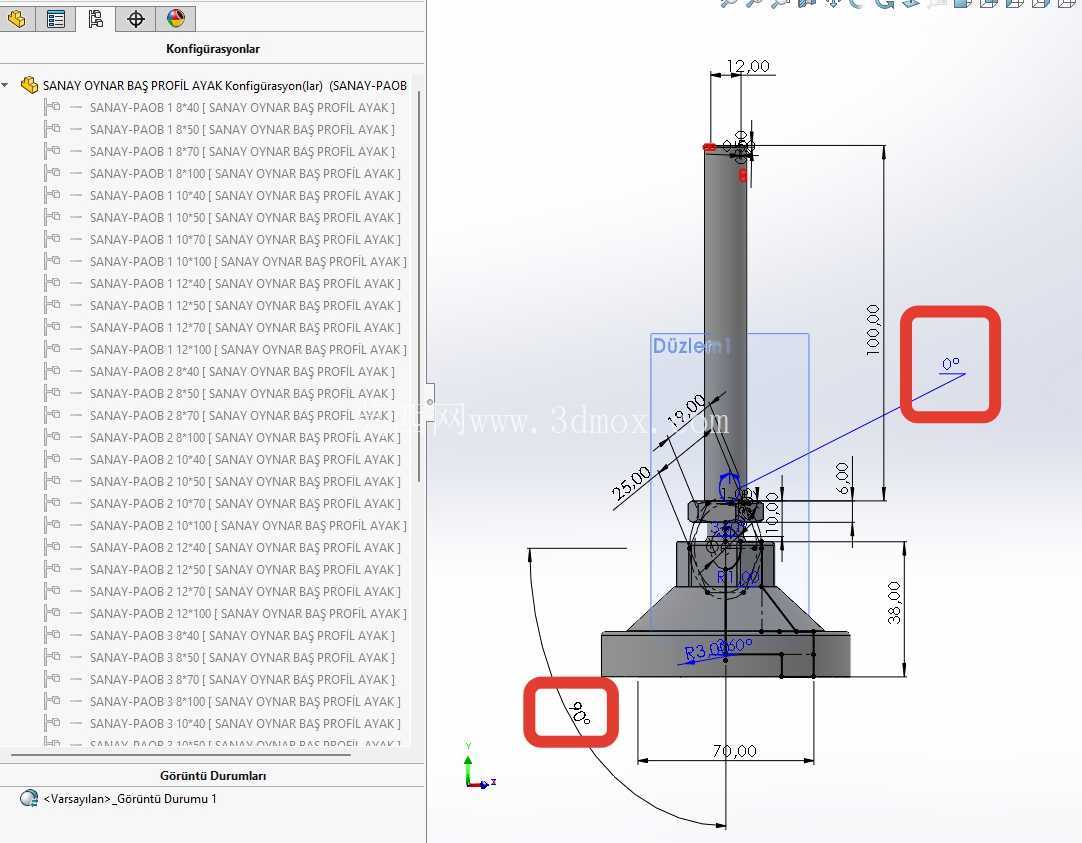Select configuration SANAY-PAOB 3 8*50
This screenshot has height=843, width=1082.
(242, 658)
